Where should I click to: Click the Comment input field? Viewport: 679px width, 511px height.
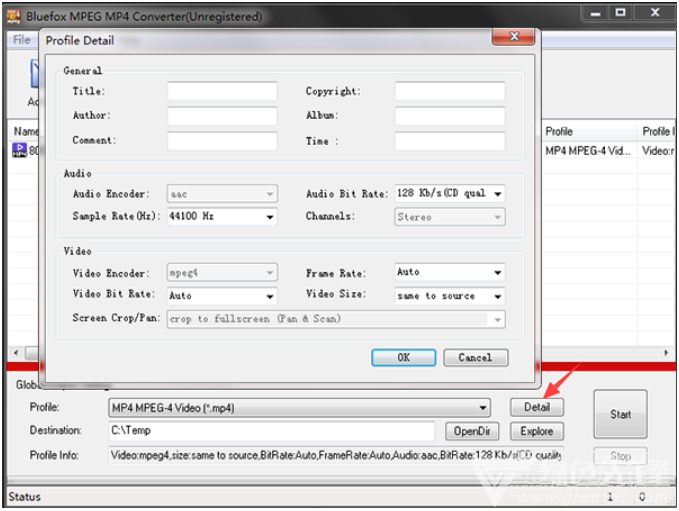tap(222, 141)
